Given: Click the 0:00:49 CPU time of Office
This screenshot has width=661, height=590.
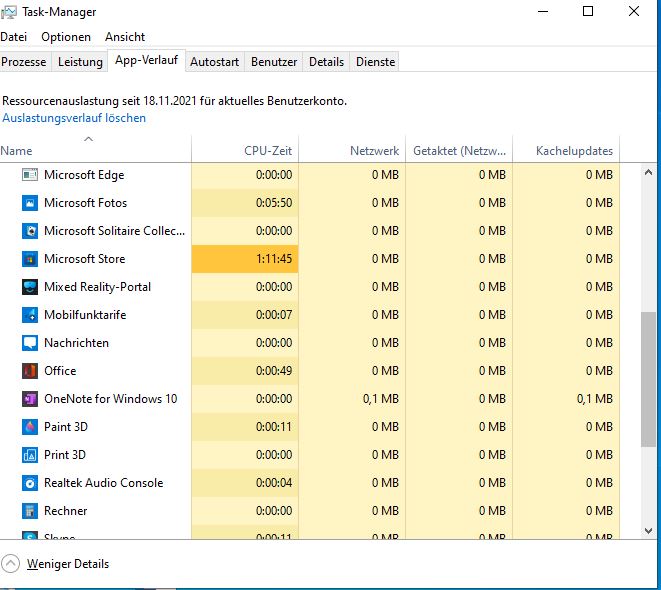Looking at the screenshot, I should pyautogui.click(x=245, y=371).
